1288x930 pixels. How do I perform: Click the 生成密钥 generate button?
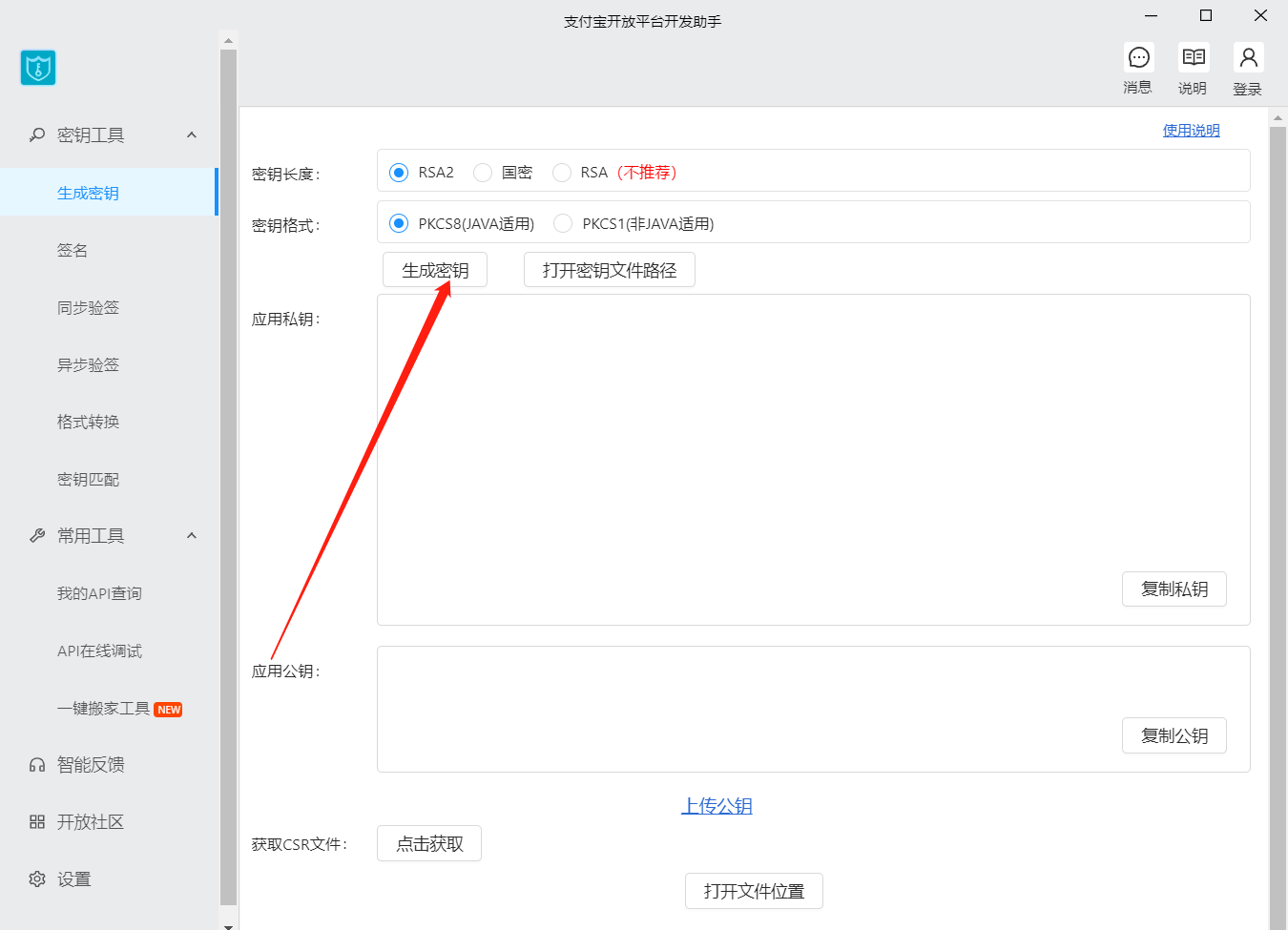point(435,270)
